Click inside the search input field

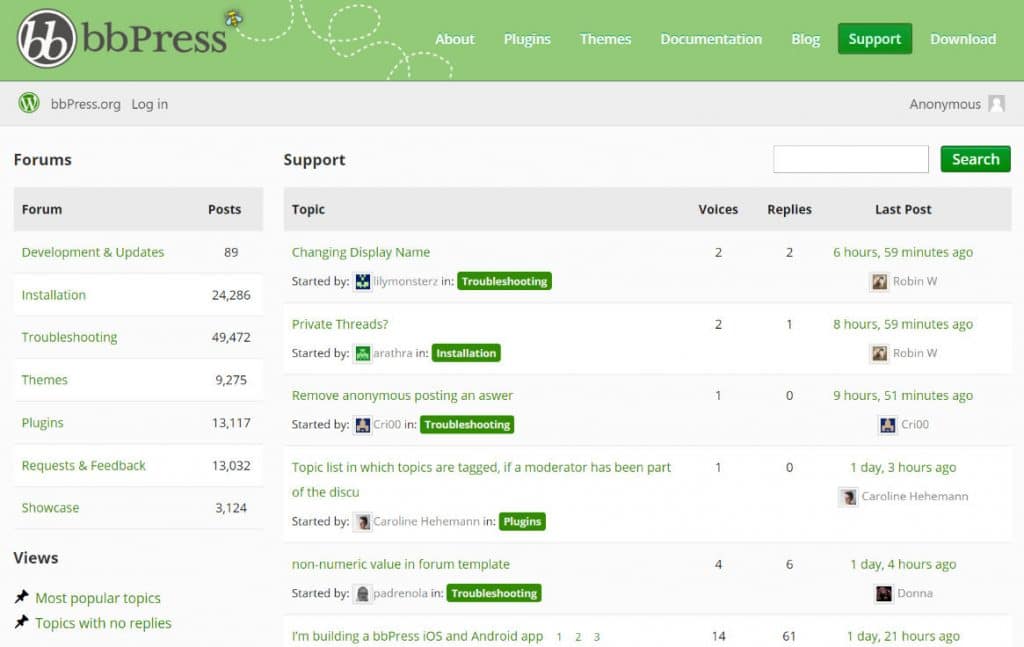(x=850, y=158)
